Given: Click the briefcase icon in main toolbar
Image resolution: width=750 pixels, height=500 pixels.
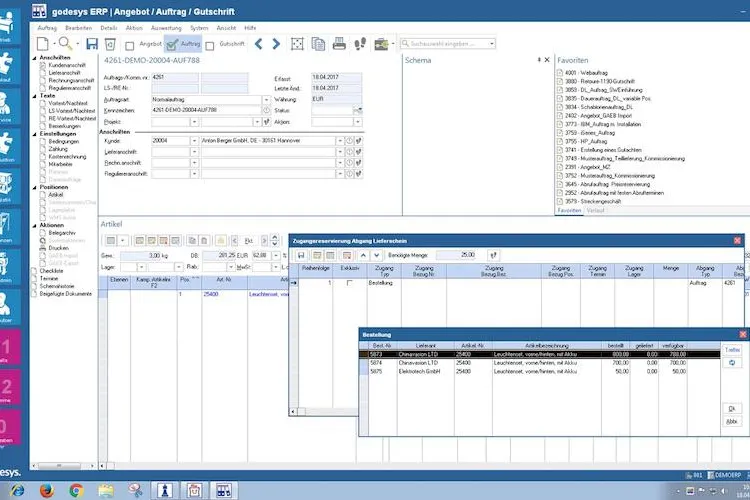Looking at the screenshot, I should pos(381,44).
